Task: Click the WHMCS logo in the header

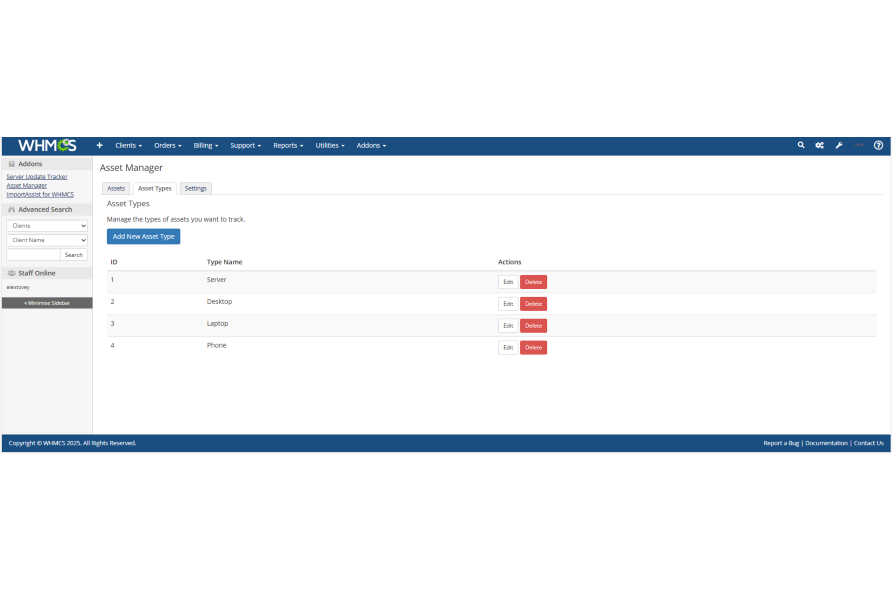Action: pos(46,146)
